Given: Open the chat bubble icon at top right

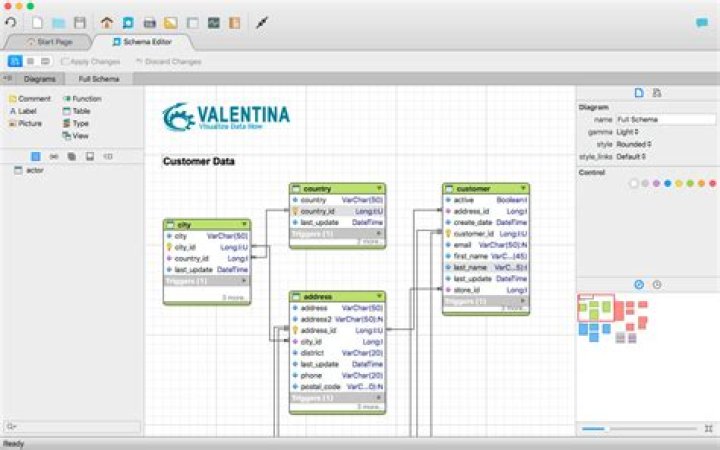Looking at the screenshot, I should (702, 22).
